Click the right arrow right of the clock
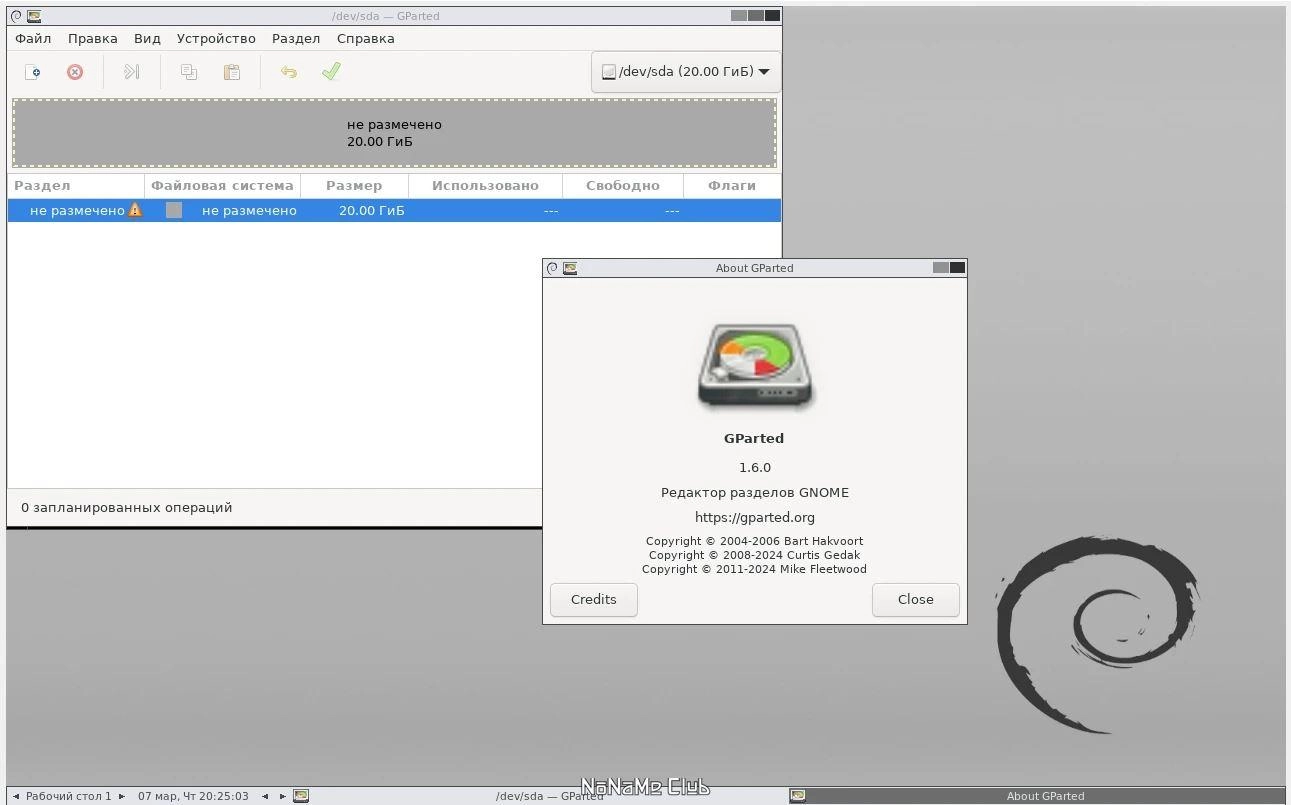Screen dimensions: 1291x805 click(x=283, y=796)
